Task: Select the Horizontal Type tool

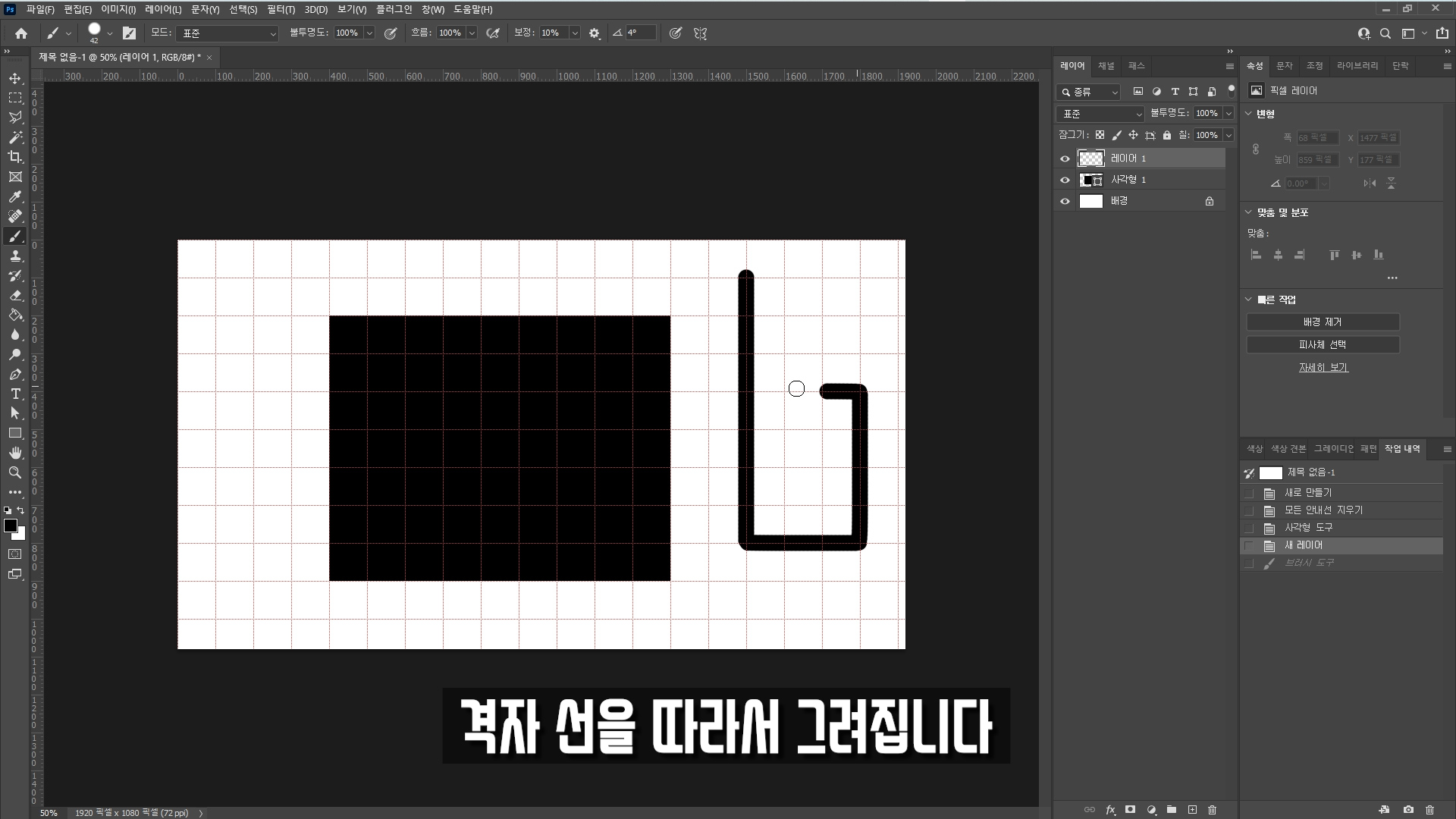Action: point(15,394)
